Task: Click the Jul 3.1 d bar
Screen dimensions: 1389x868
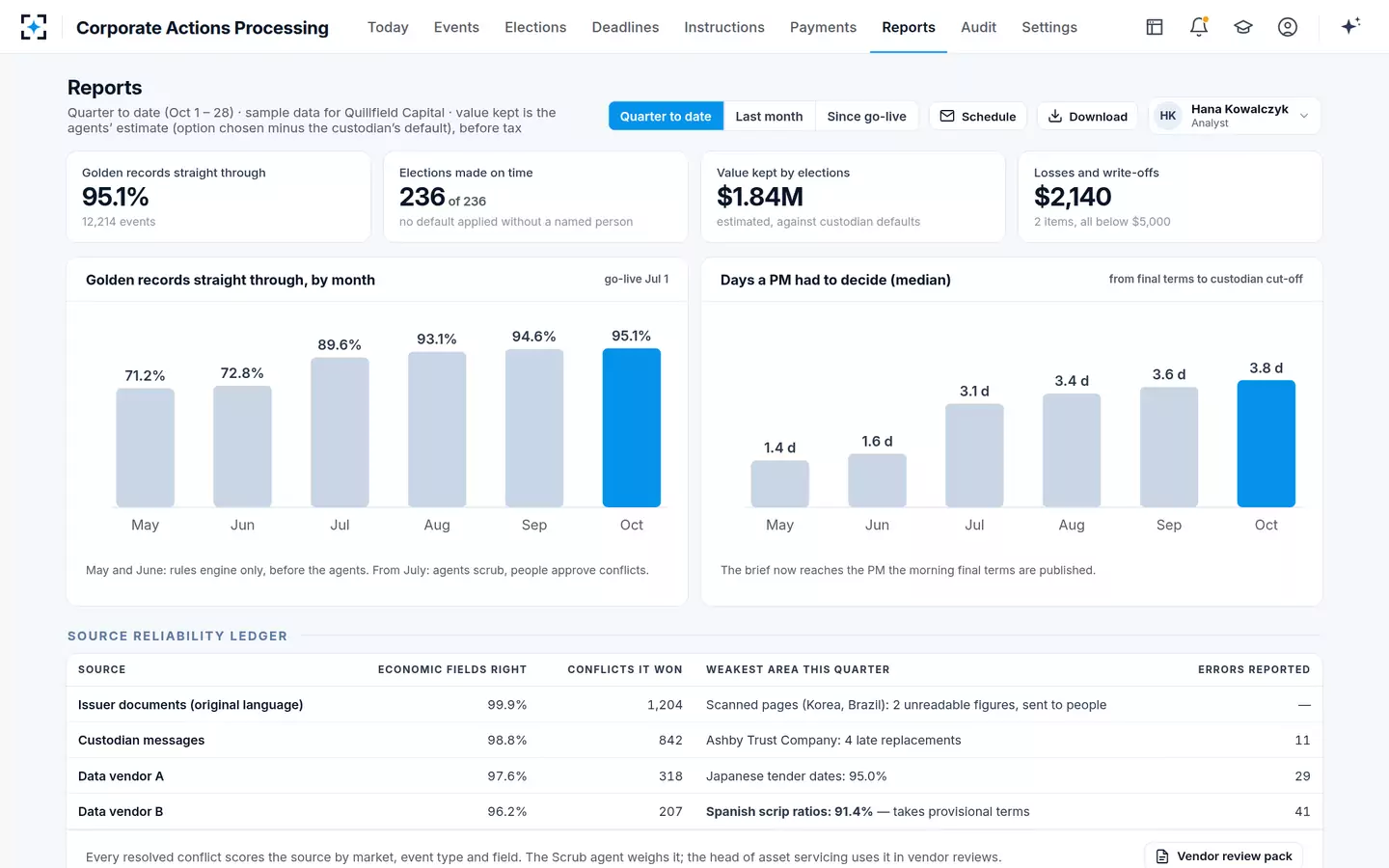Action: pos(974,455)
